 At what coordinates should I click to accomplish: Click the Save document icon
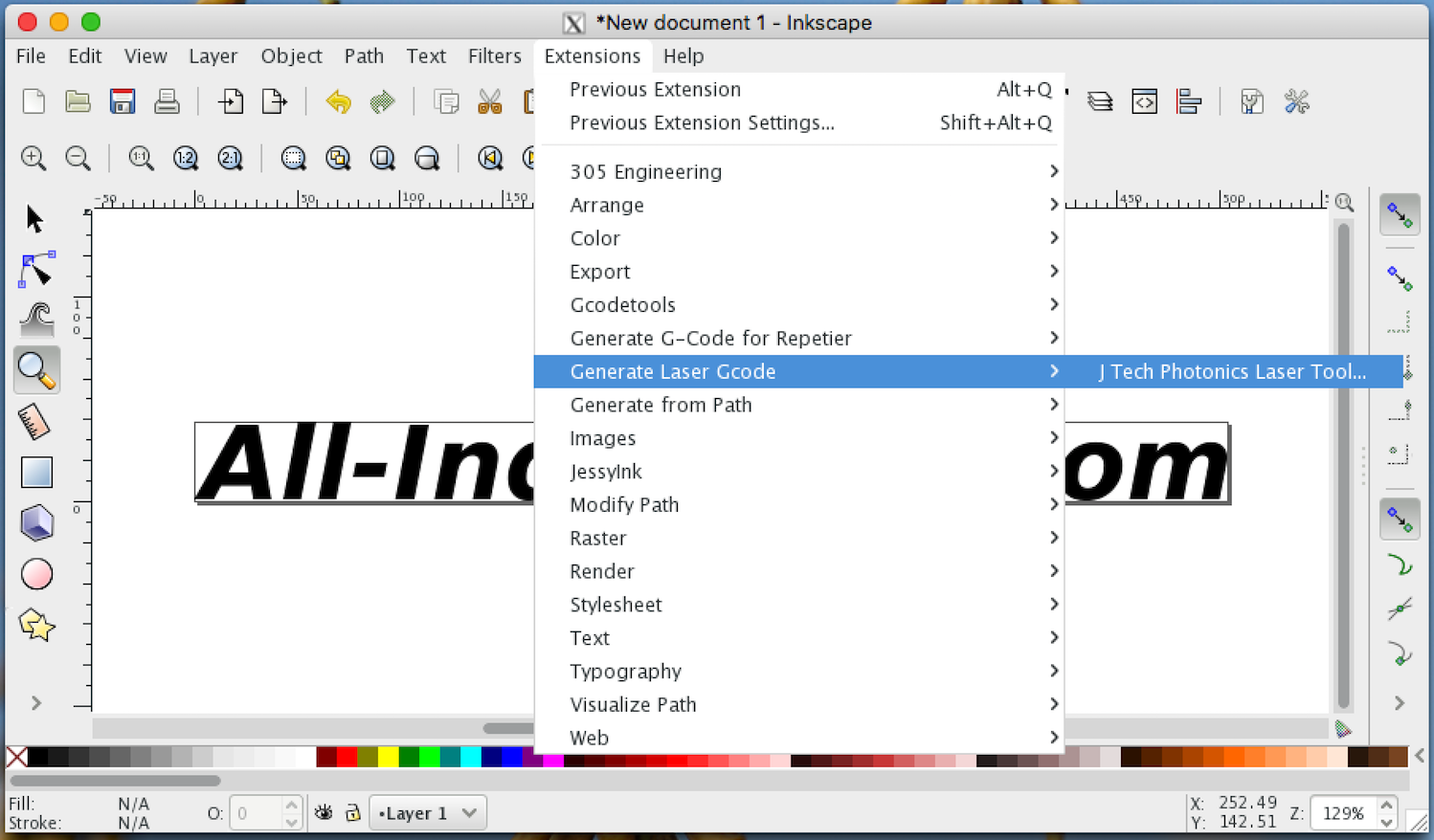click(x=123, y=101)
